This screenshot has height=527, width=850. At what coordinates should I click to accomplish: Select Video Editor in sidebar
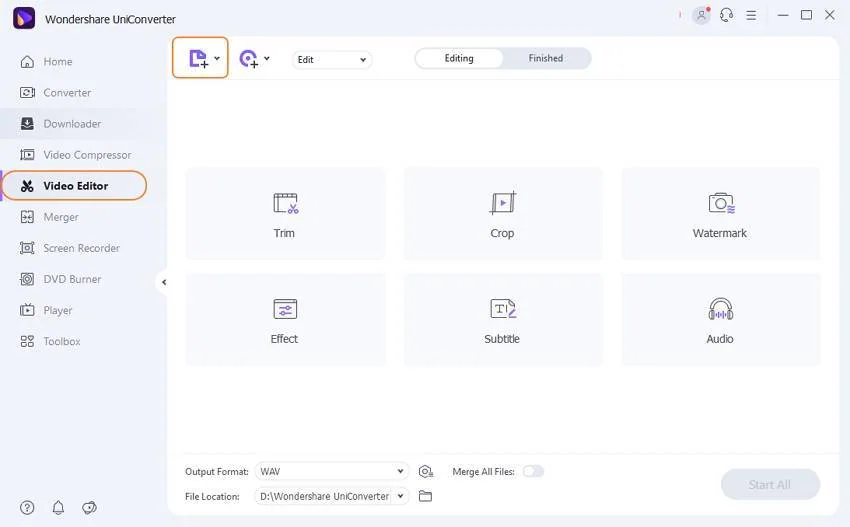[75, 186]
